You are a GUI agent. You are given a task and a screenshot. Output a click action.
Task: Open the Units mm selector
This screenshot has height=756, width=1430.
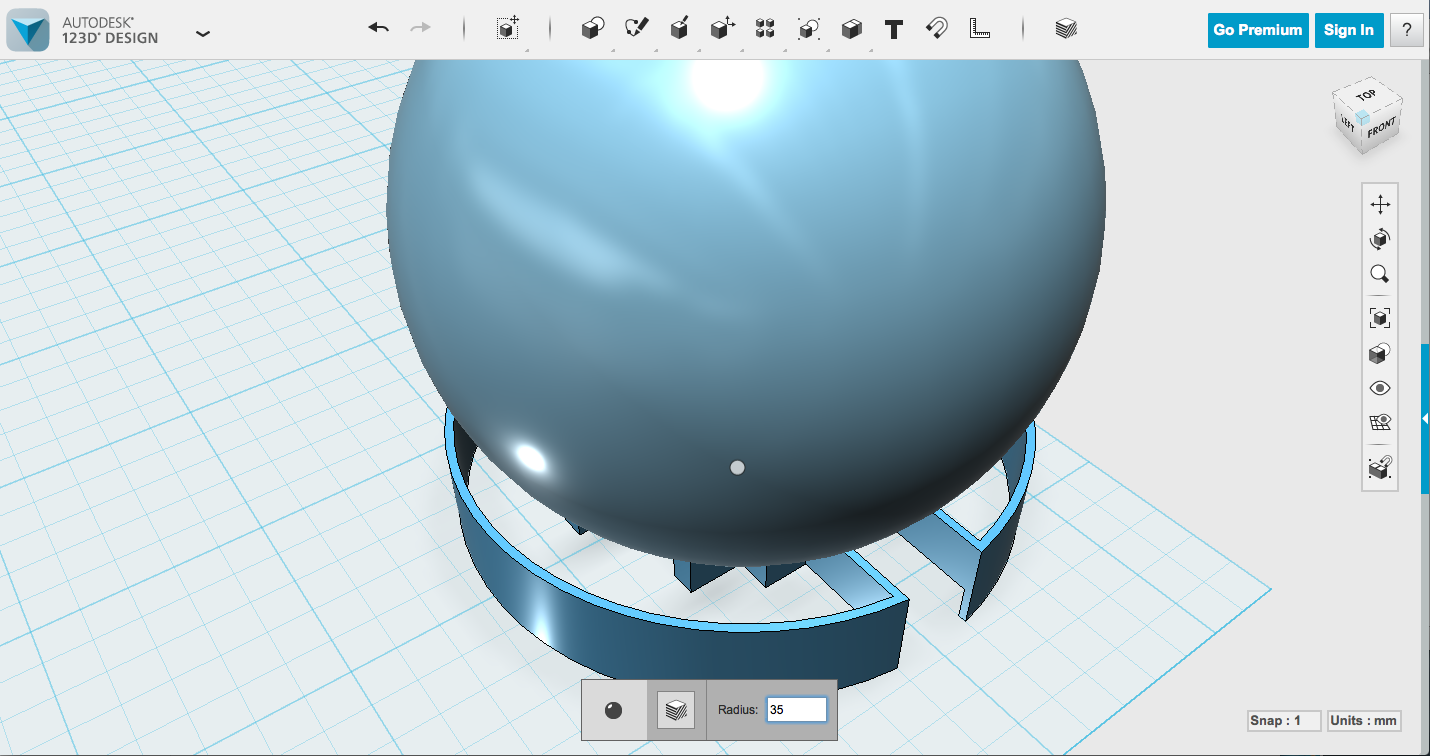point(1363,721)
